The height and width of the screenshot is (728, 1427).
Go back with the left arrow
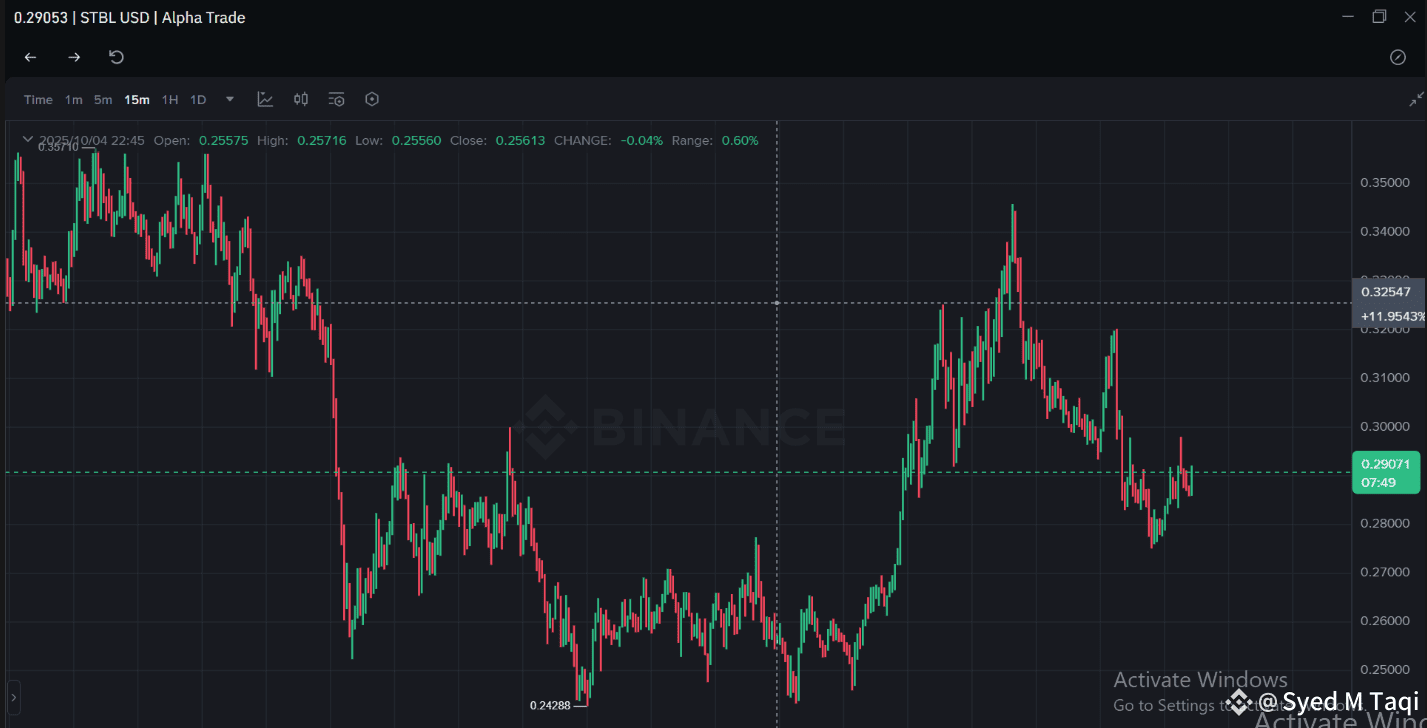pyautogui.click(x=30, y=57)
